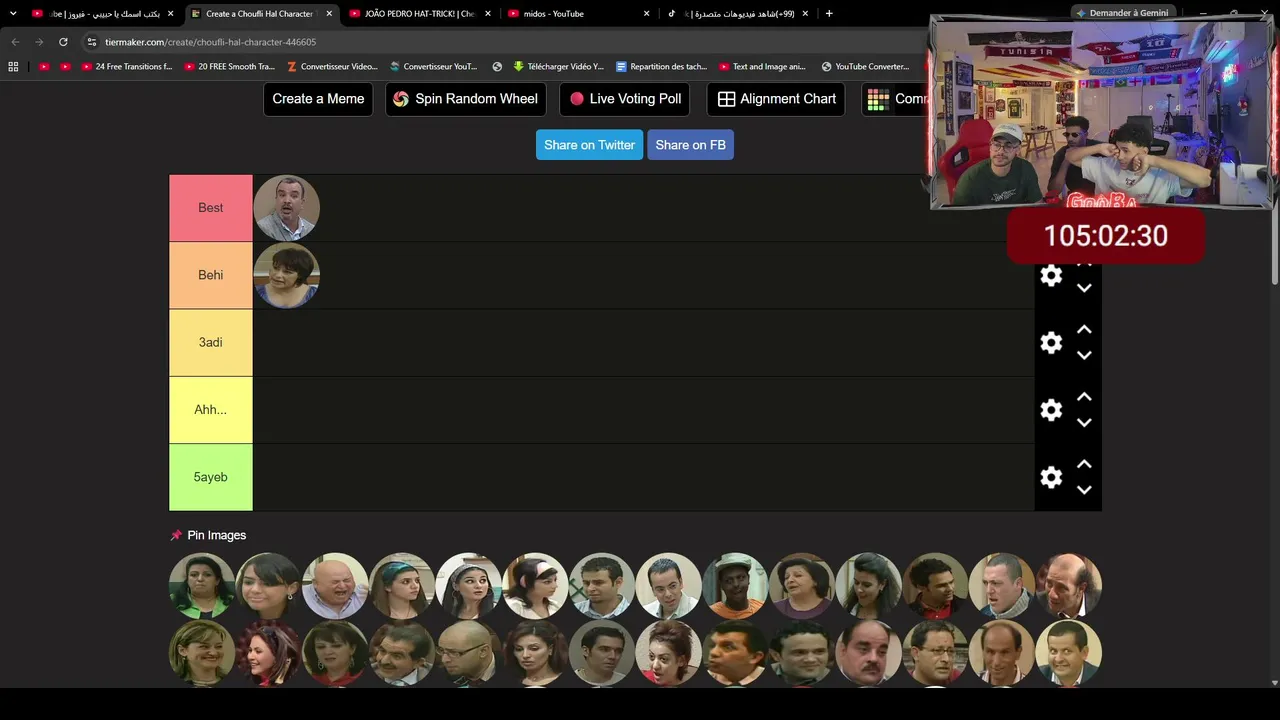Select the laughing bald elderly man thumbnail

point(335,586)
